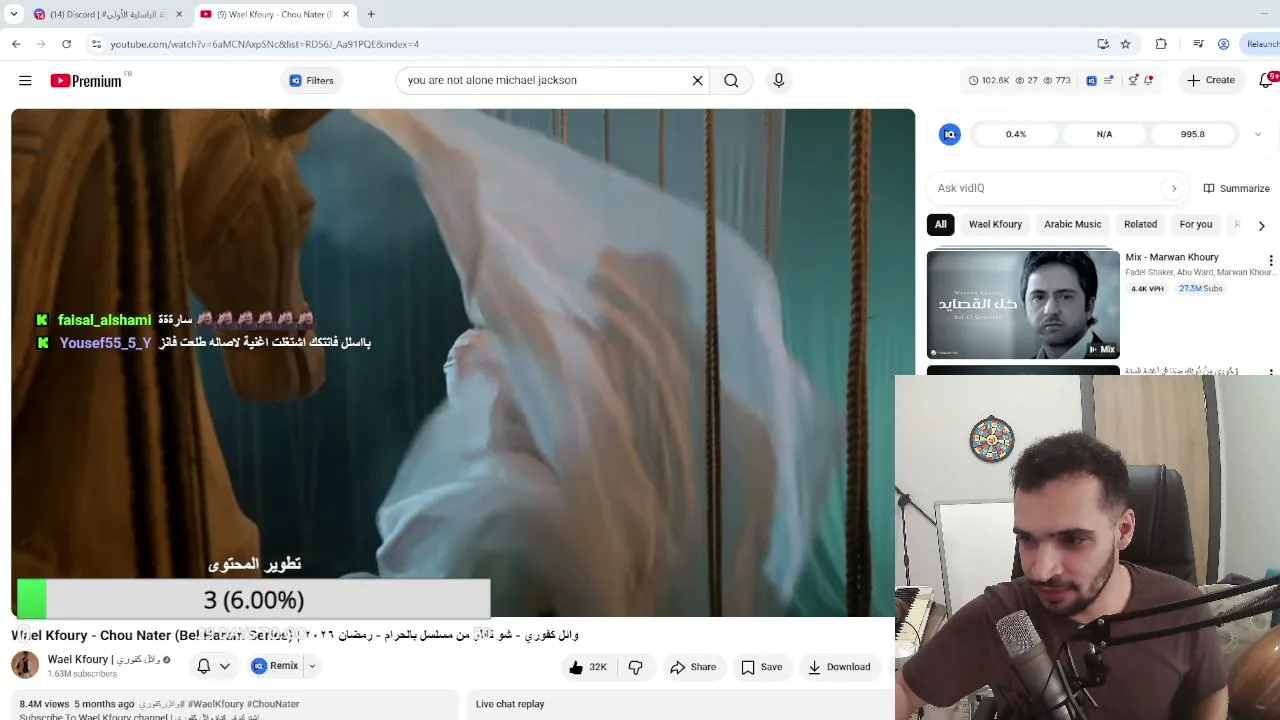The image size is (1280, 720).
Task: Open the #WaelKfoury hashtag link
Action: tap(215, 704)
